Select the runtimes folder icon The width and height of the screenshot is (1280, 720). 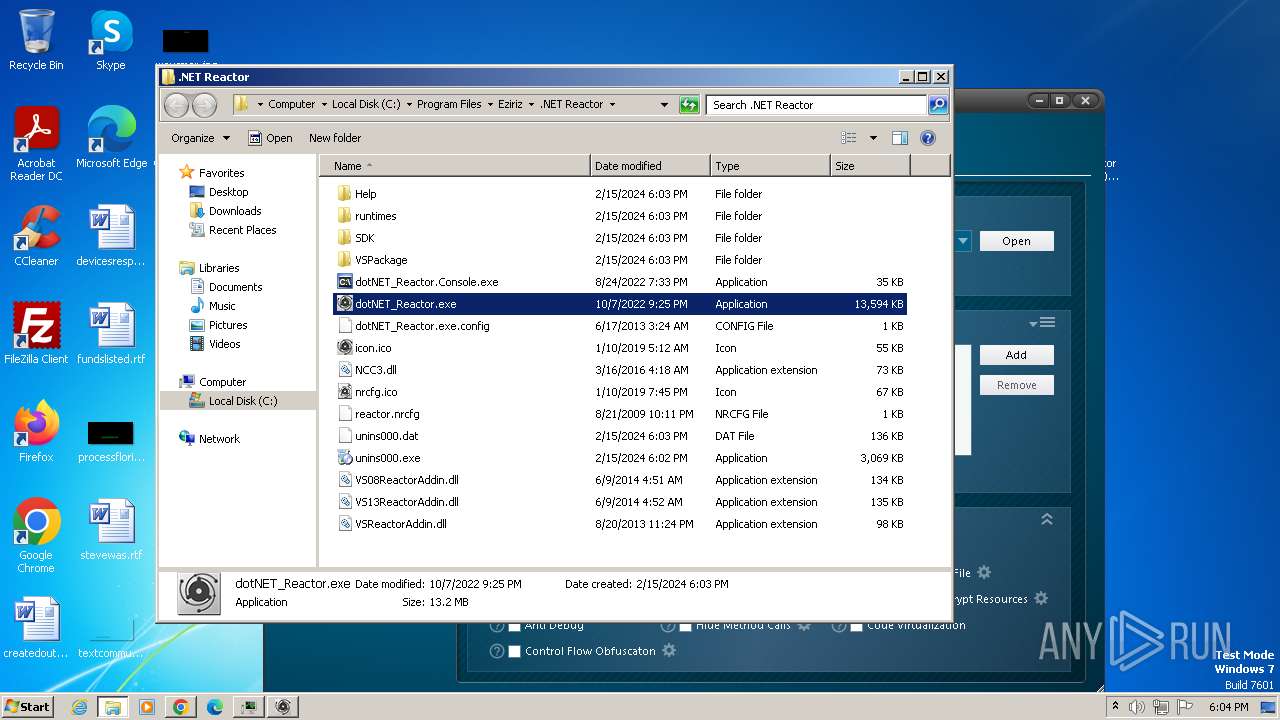(345, 216)
